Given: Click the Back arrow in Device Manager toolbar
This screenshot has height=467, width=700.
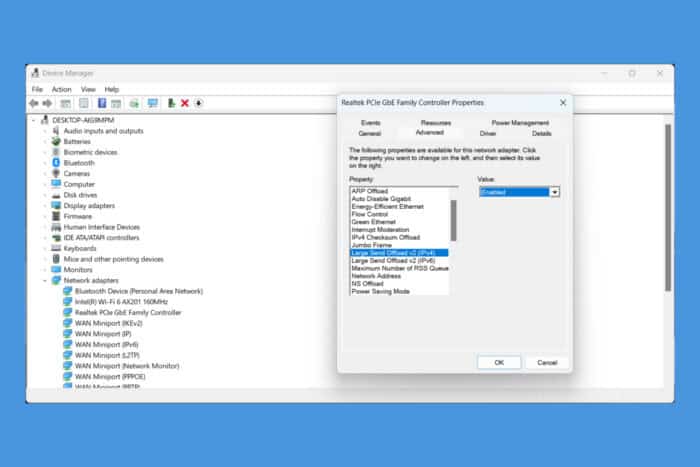Looking at the screenshot, I should click(x=34, y=104).
